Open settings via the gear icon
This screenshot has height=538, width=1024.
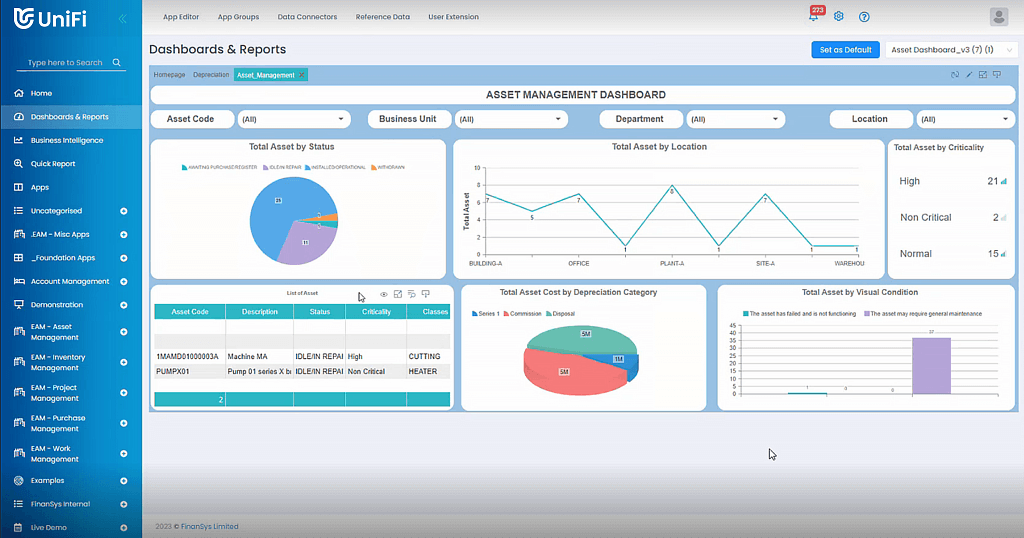point(839,17)
